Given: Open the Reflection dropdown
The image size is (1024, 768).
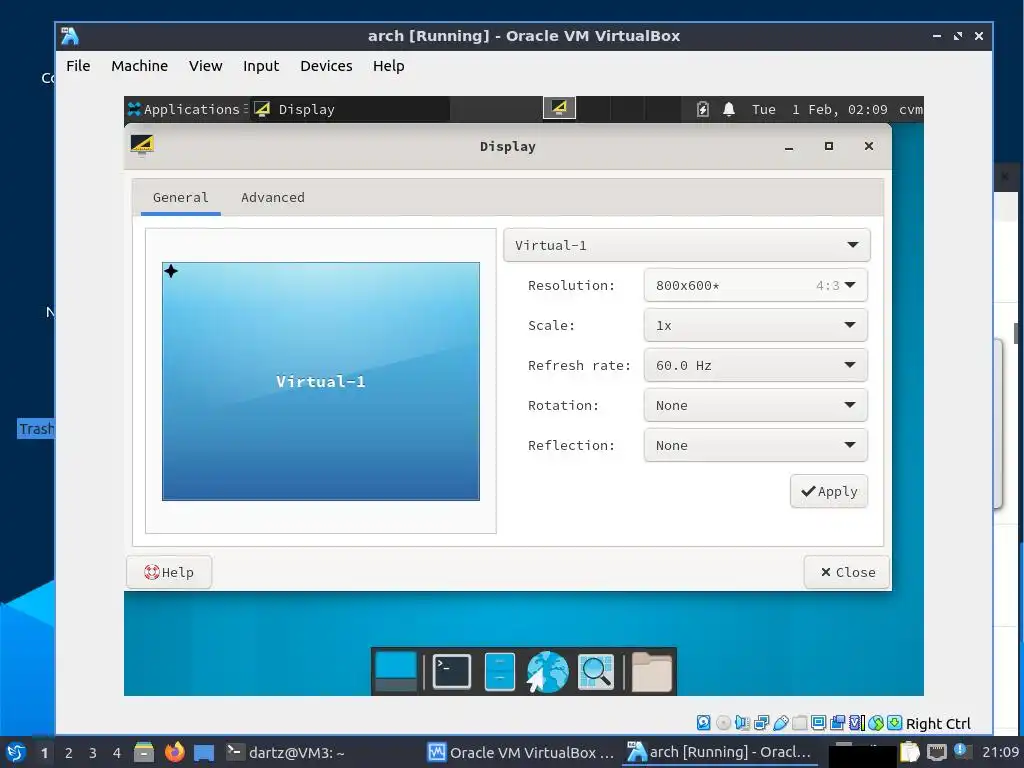Looking at the screenshot, I should pyautogui.click(x=756, y=445).
